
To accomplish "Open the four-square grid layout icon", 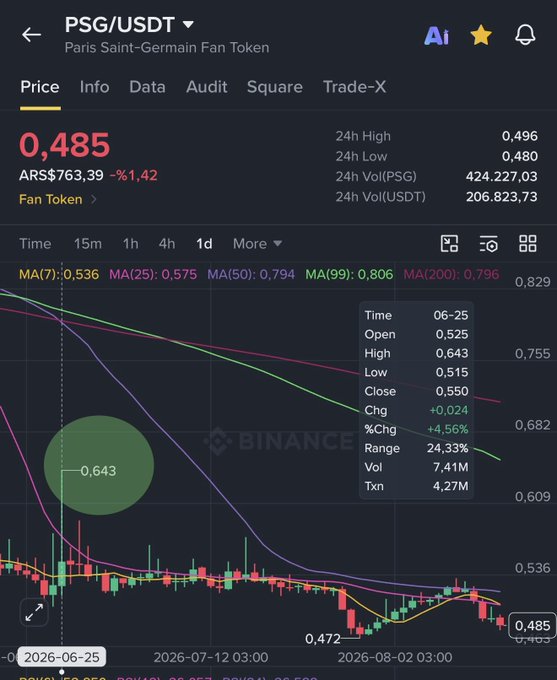I will [528, 244].
